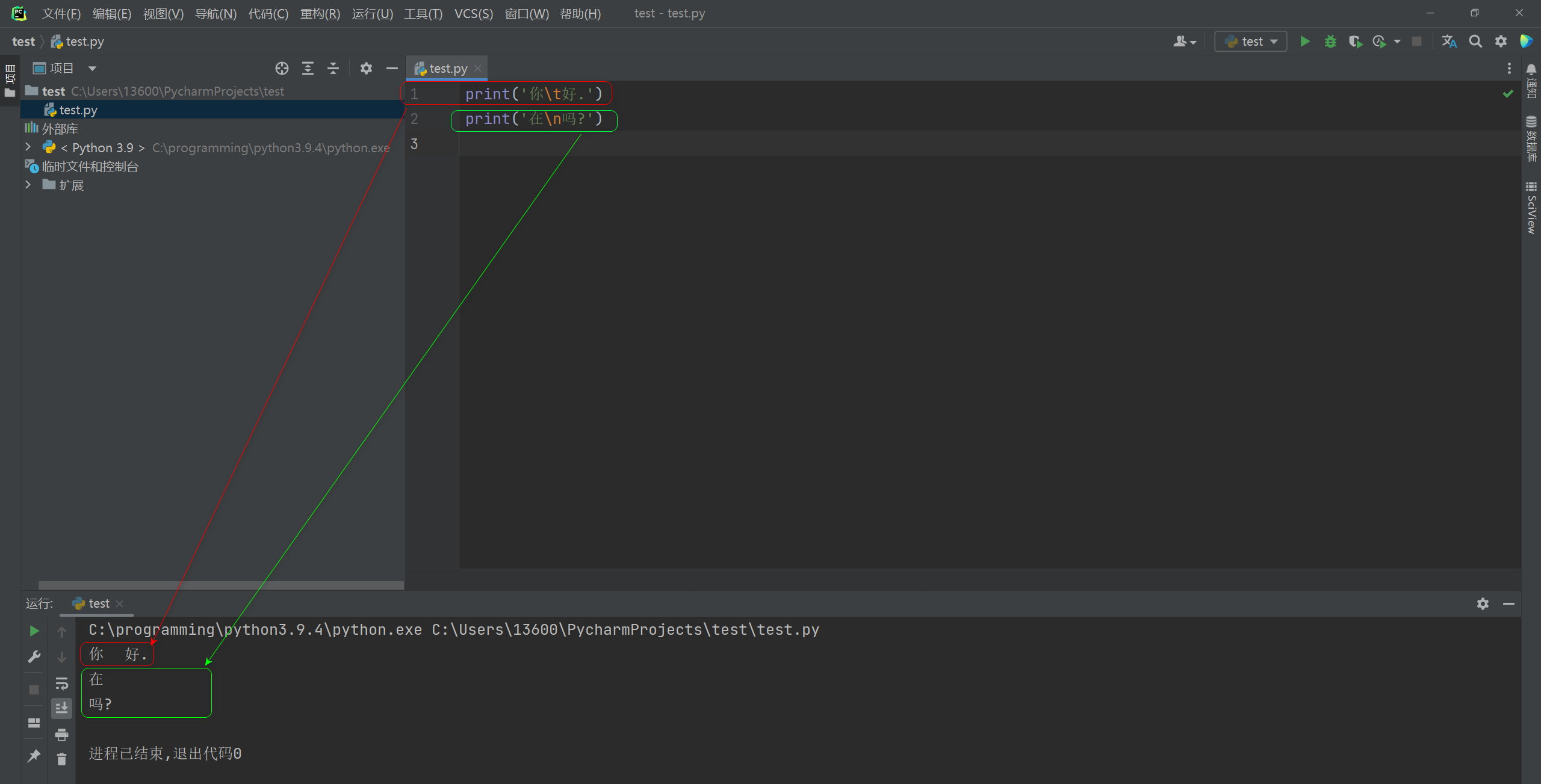Select test.py in the project tree
This screenshot has height=784, width=1541.
point(78,110)
